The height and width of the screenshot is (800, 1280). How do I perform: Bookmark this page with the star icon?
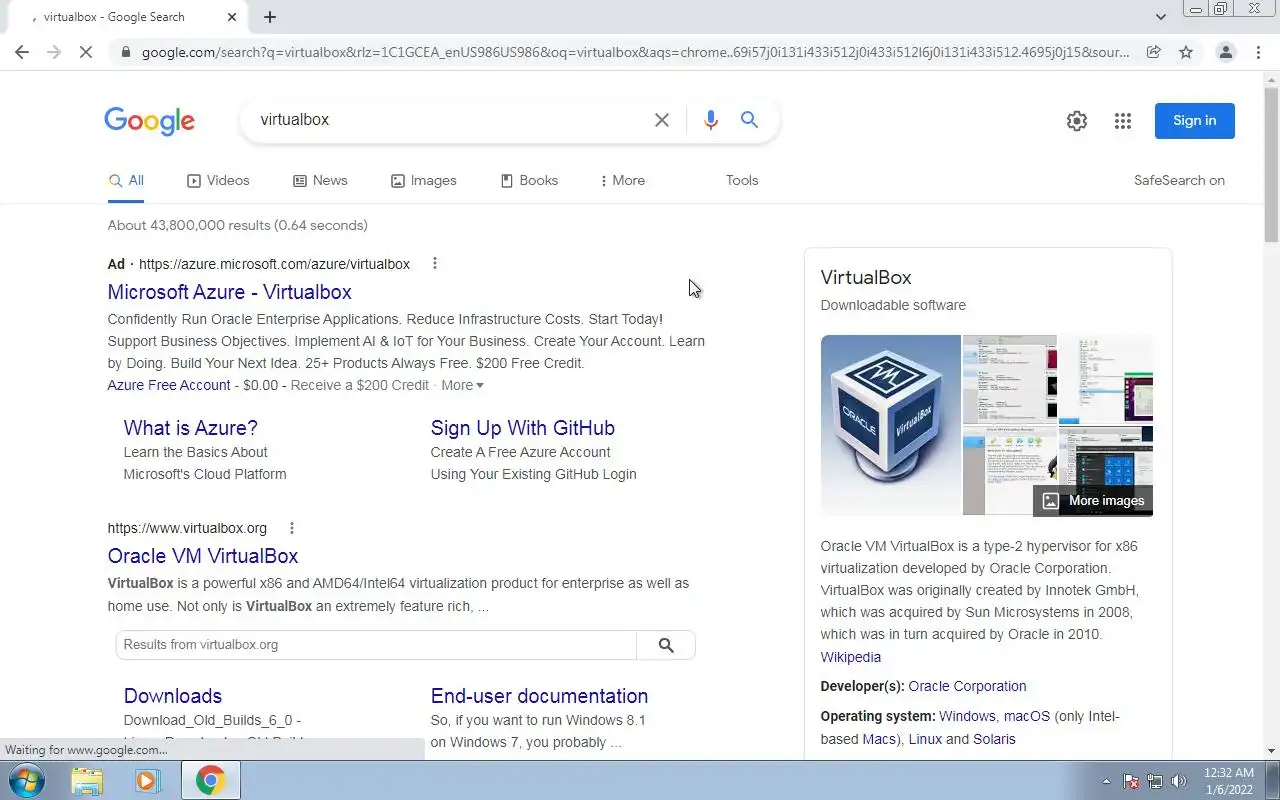(x=1186, y=52)
